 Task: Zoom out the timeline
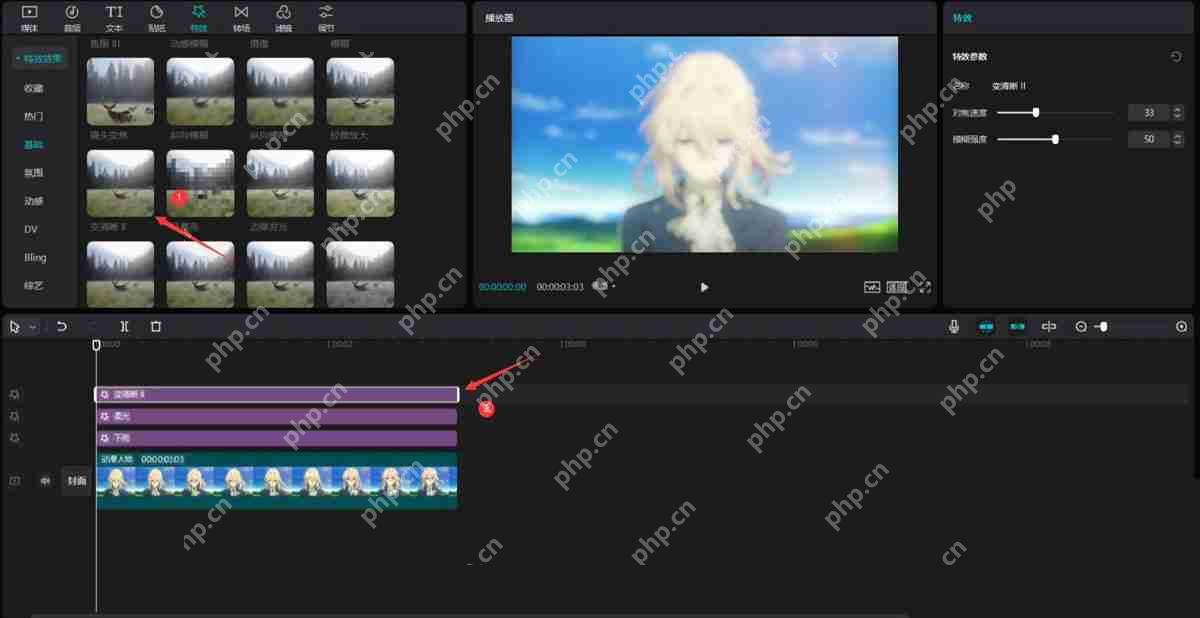point(1081,327)
